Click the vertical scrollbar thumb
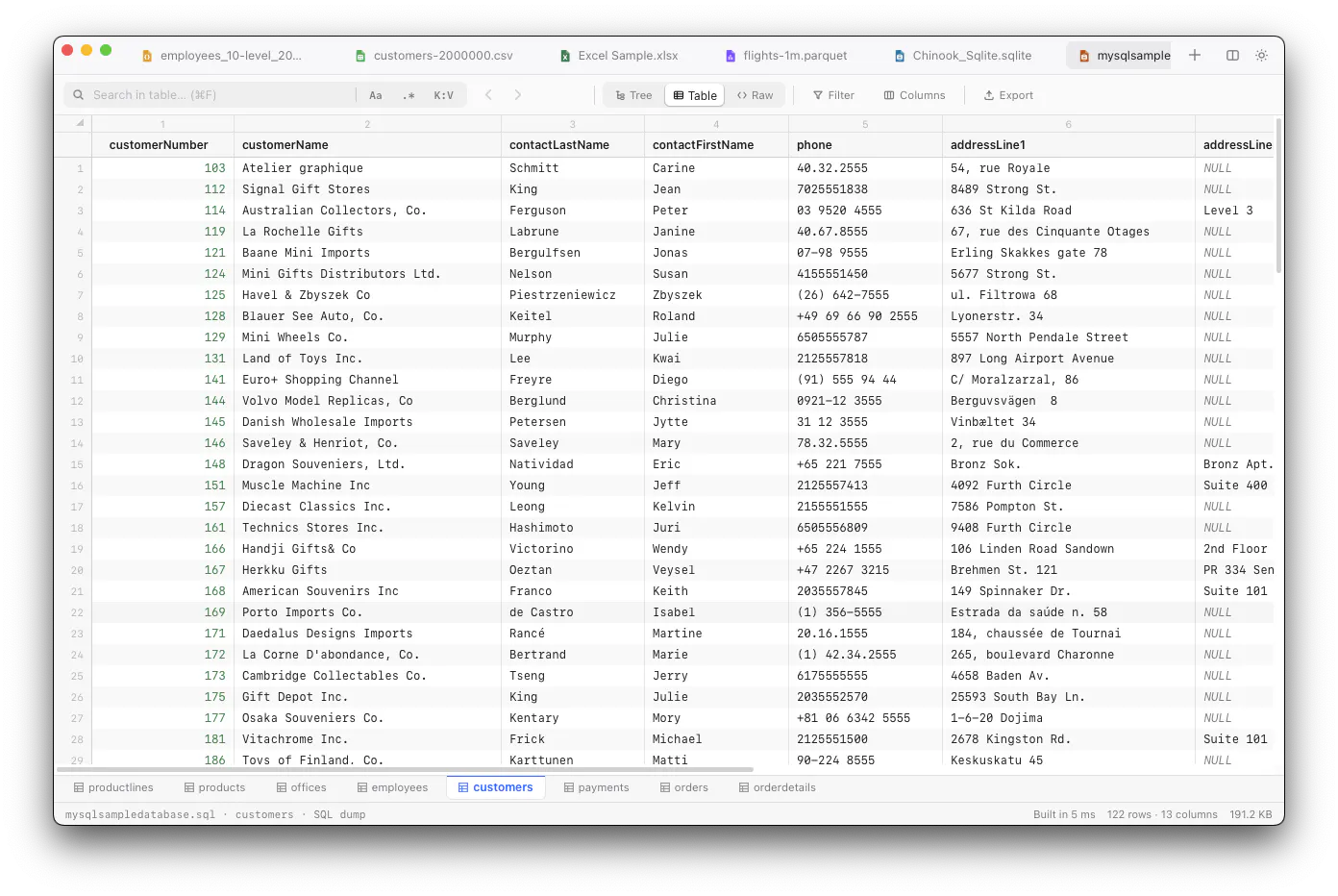1338x896 pixels. 1278,195
